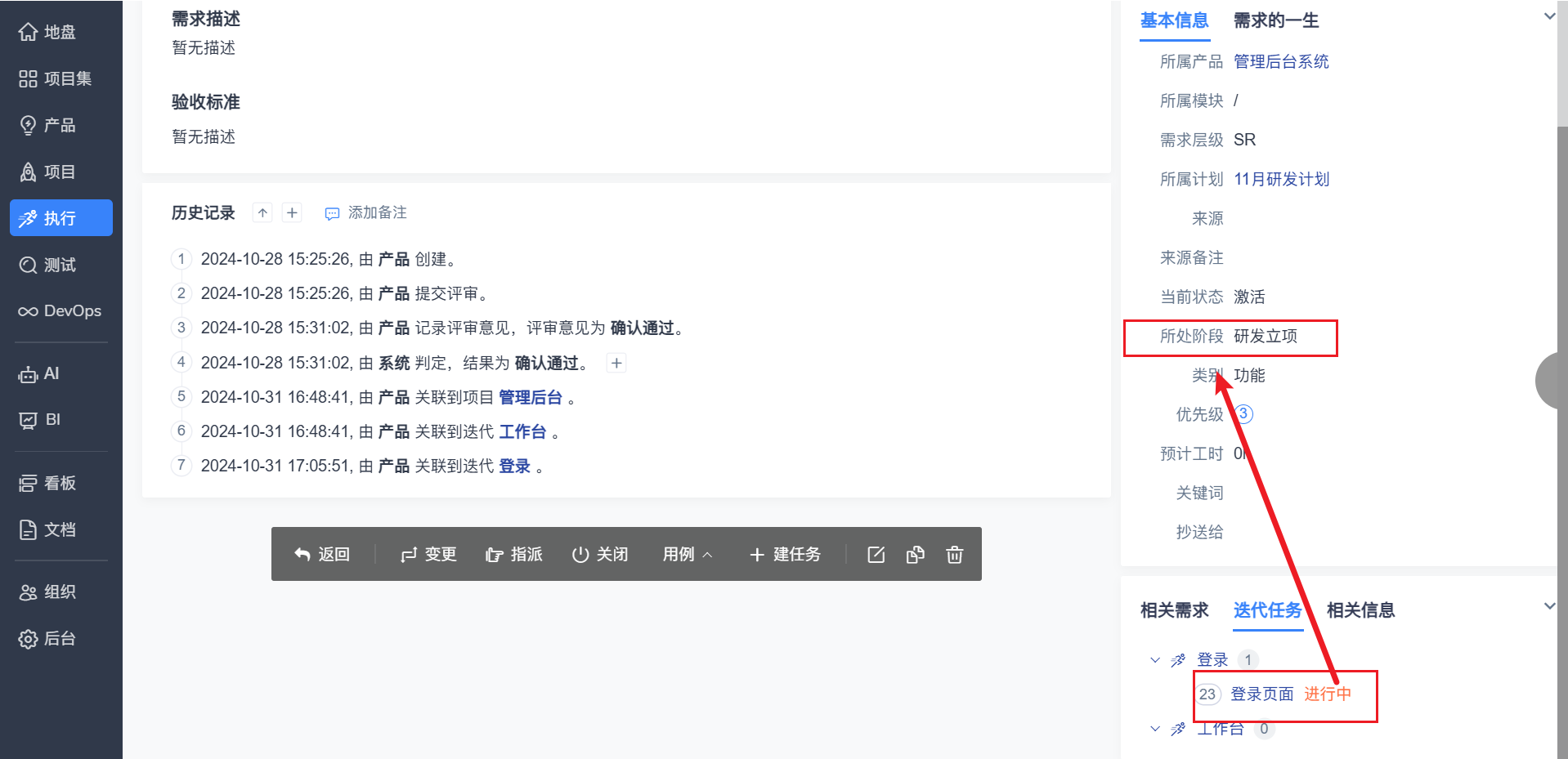Screen dimensions: 1568x759
Task: Open 测试 in the sidebar
Action: (x=61, y=265)
